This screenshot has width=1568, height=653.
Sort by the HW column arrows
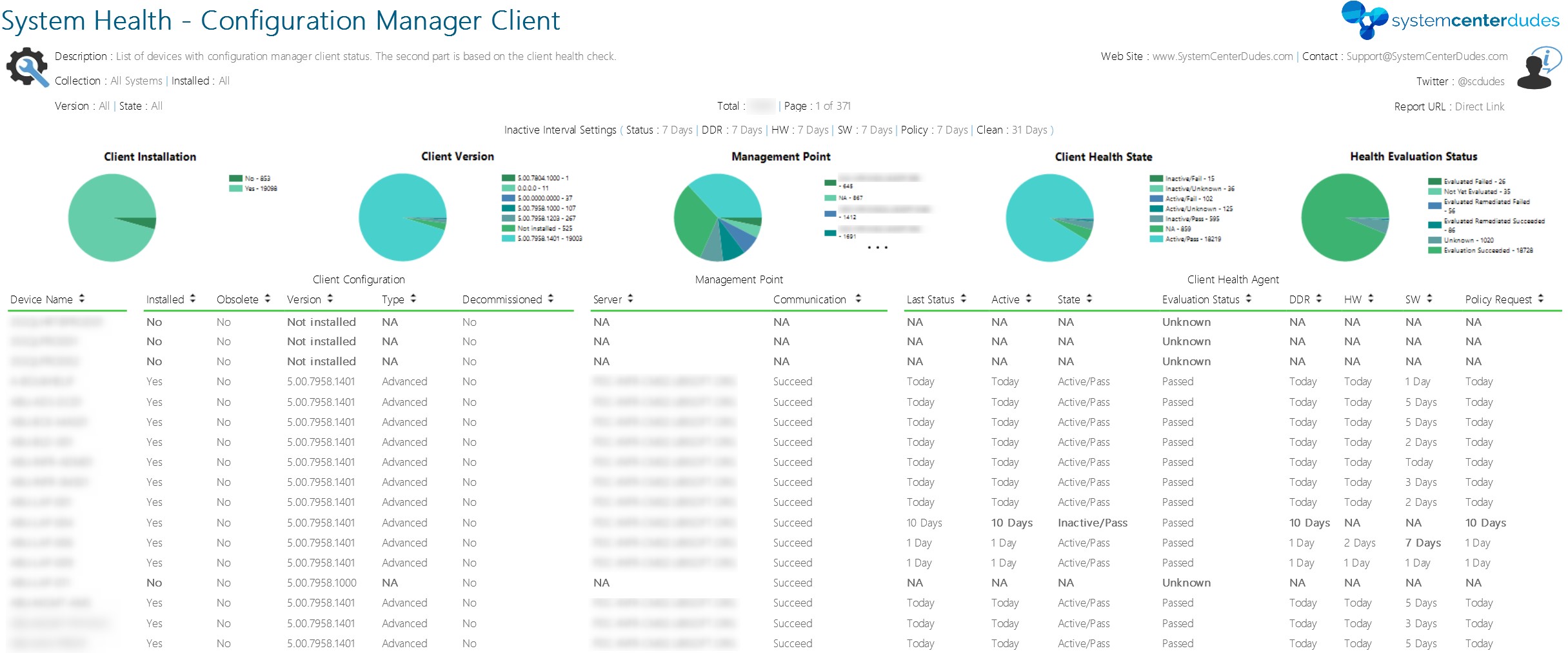[1371, 299]
